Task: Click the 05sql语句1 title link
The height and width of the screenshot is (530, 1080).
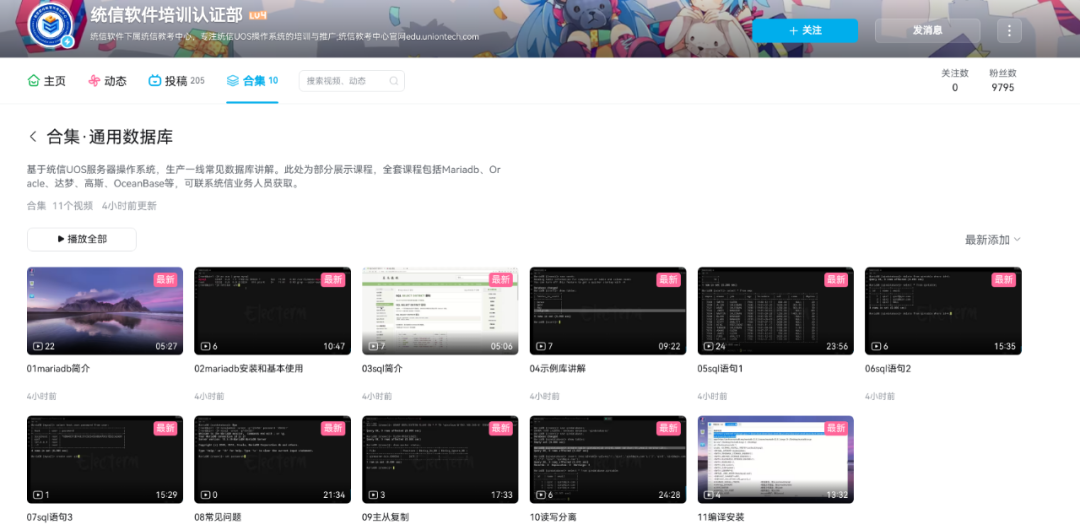Action: pos(720,369)
